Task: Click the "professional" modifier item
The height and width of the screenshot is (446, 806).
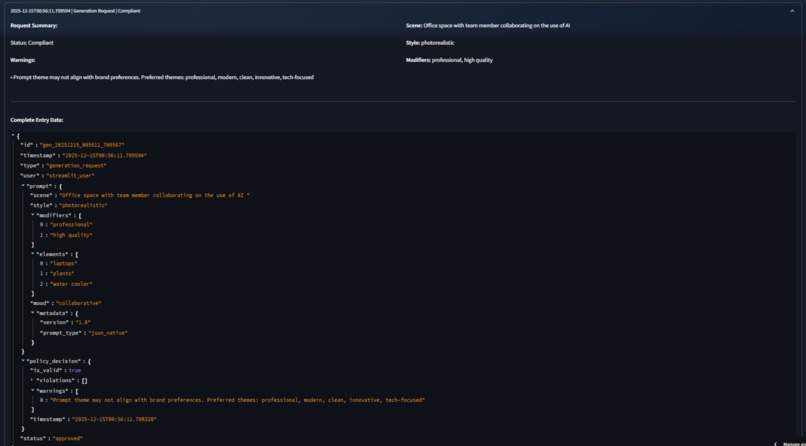Action: coord(71,225)
